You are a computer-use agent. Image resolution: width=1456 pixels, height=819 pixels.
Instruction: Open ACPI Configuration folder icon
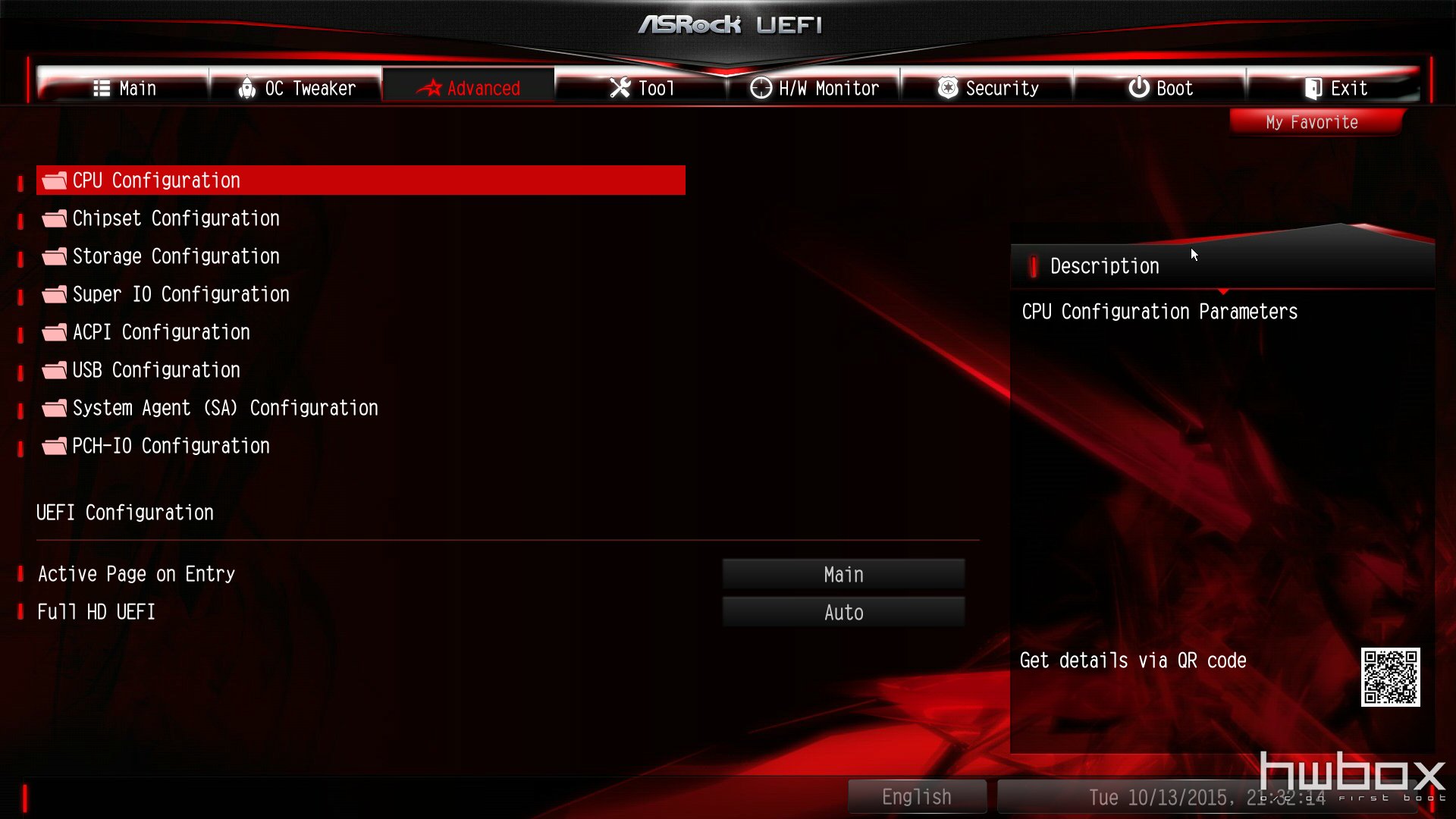click(54, 332)
